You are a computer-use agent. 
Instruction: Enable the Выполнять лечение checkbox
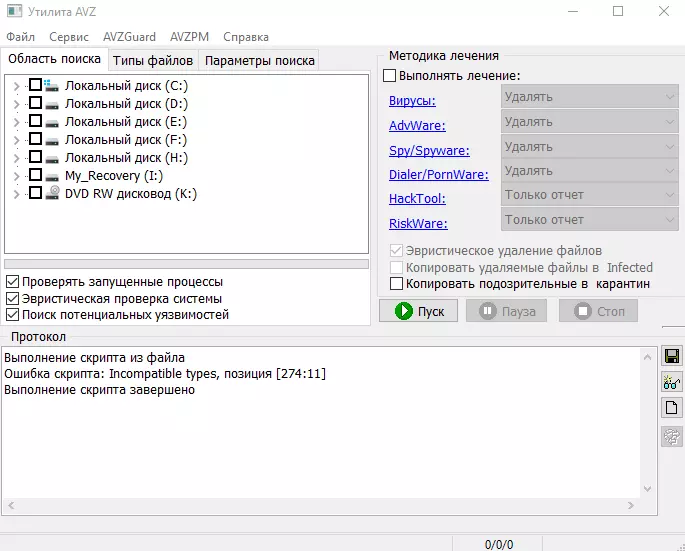click(389, 76)
